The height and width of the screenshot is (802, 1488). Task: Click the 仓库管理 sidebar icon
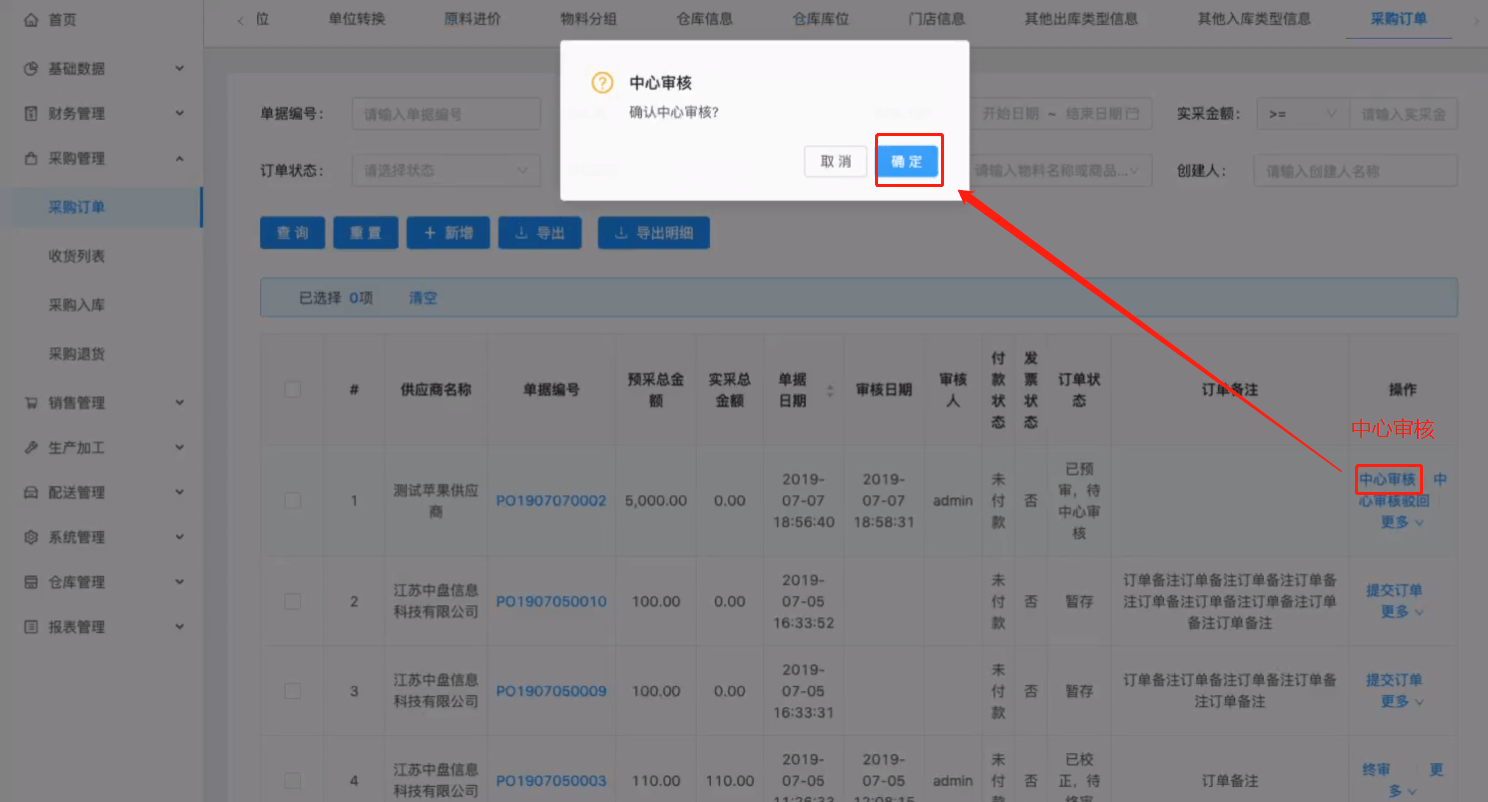(31, 582)
